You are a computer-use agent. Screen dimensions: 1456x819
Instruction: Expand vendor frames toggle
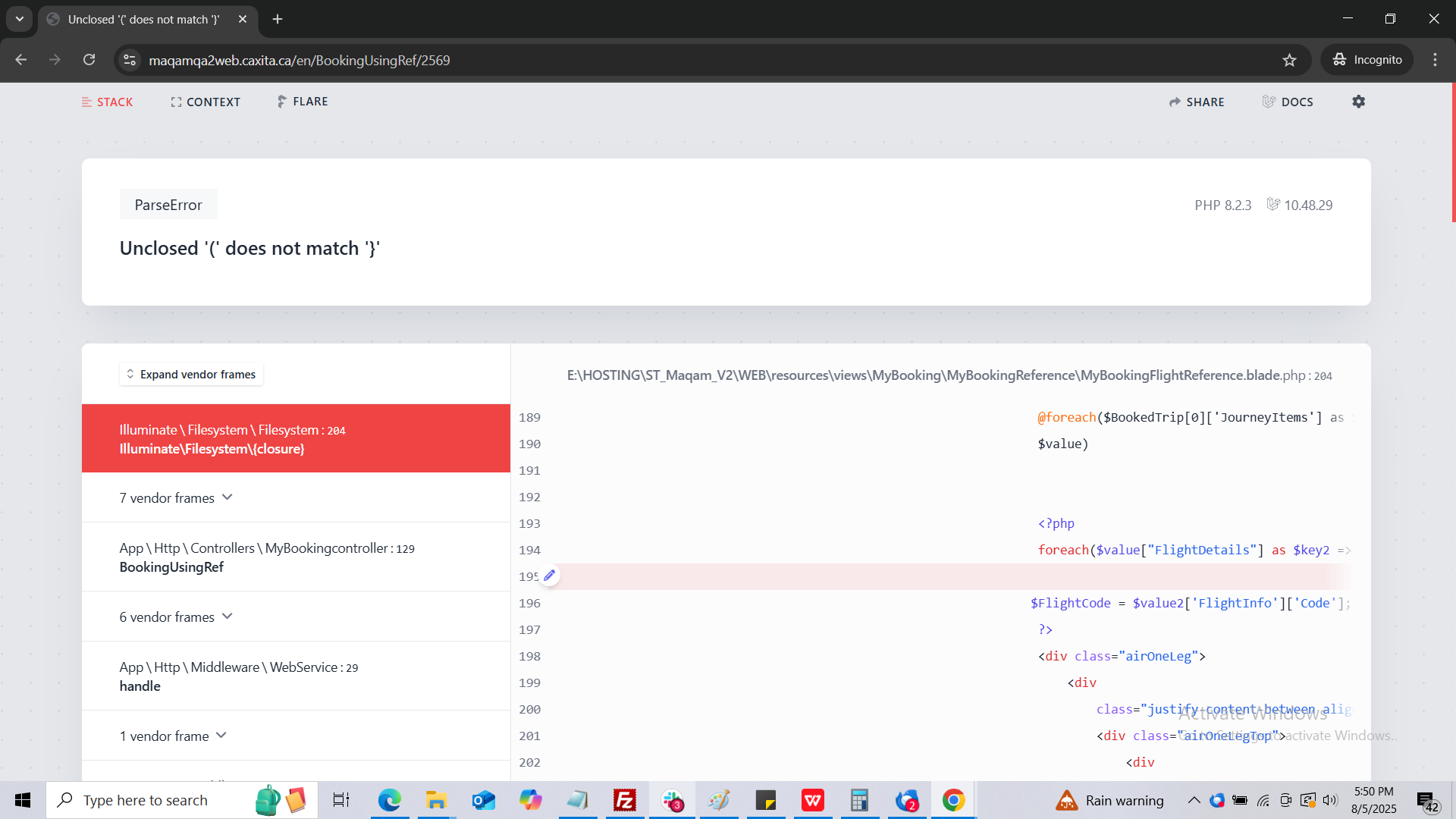(x=191, y=374)
